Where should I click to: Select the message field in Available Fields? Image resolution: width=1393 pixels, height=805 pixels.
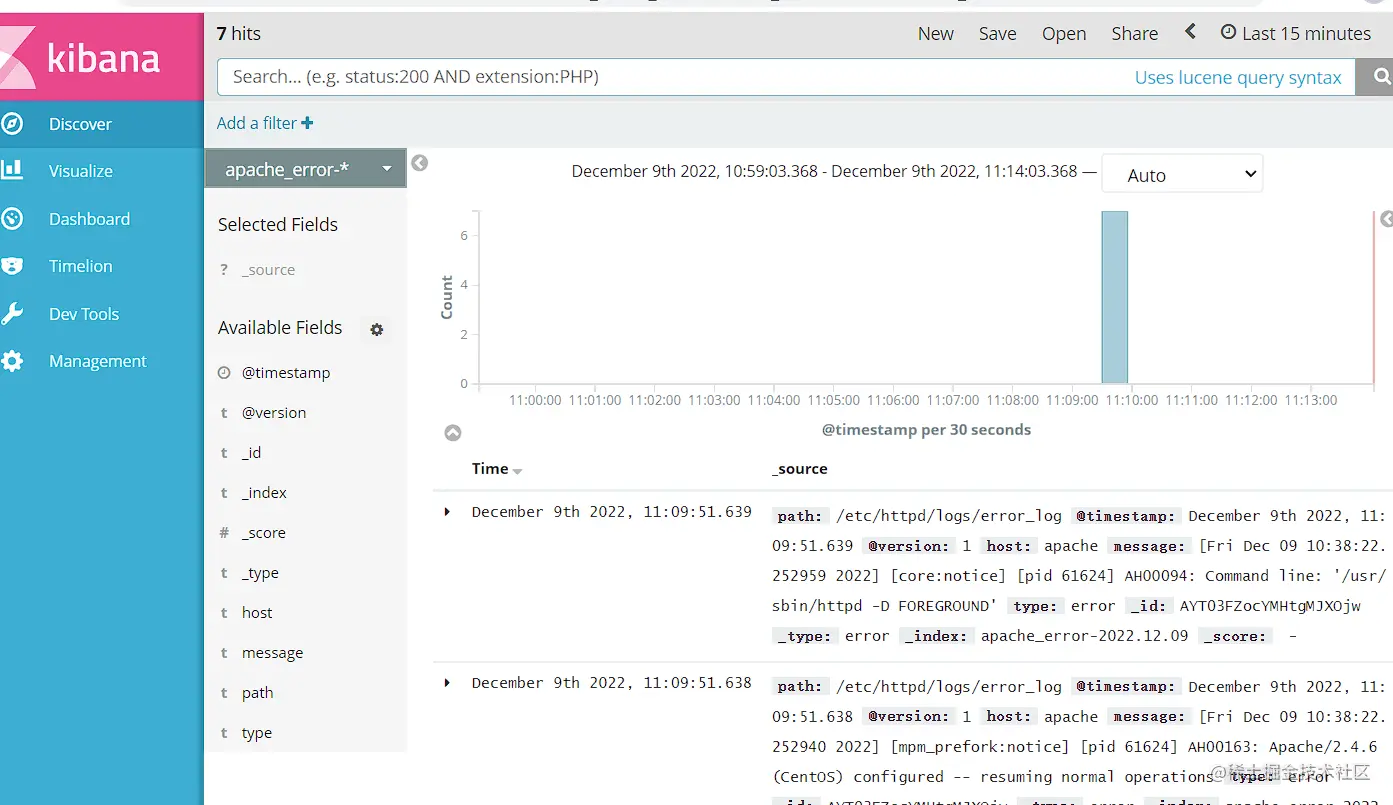click(272, 653)
